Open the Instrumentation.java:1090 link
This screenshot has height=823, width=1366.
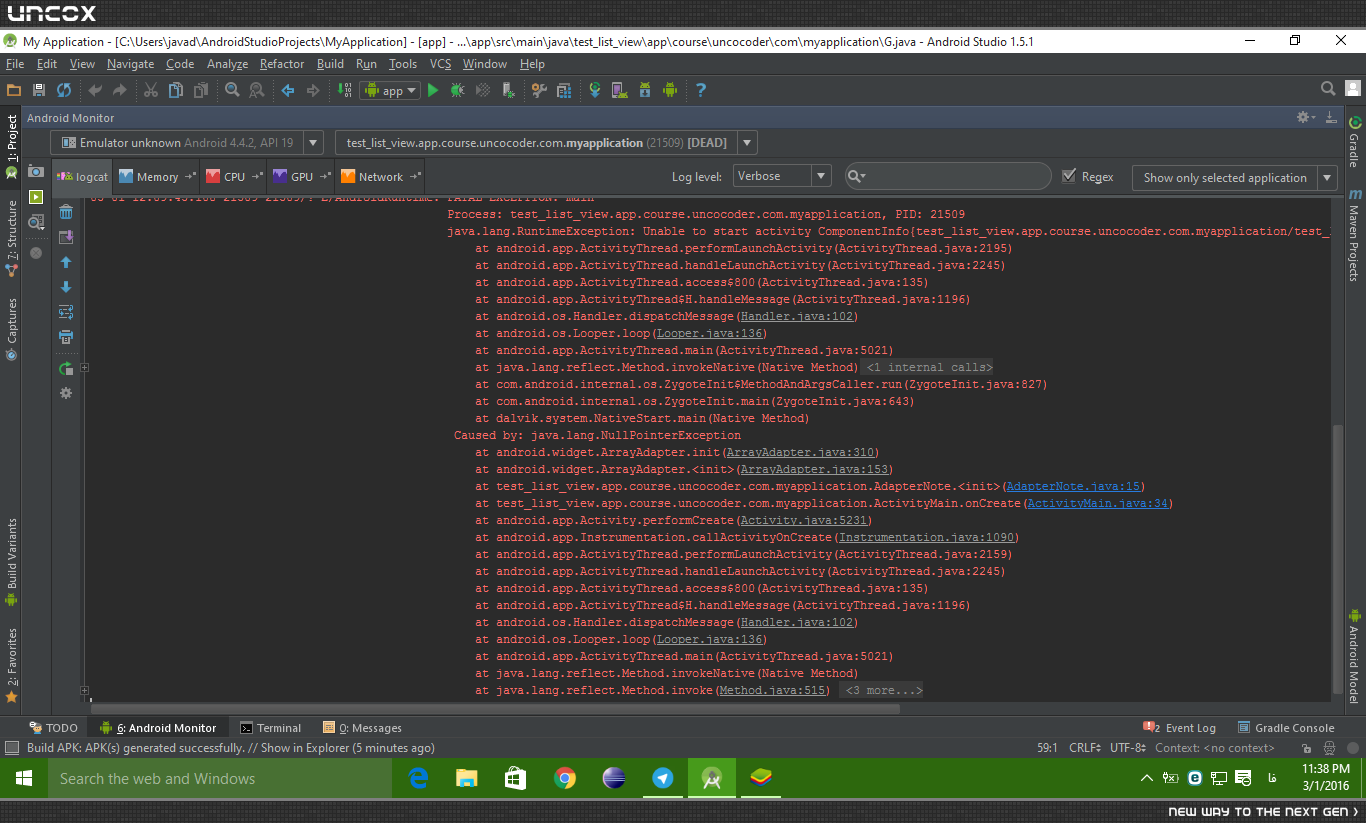tap(925, 537)
